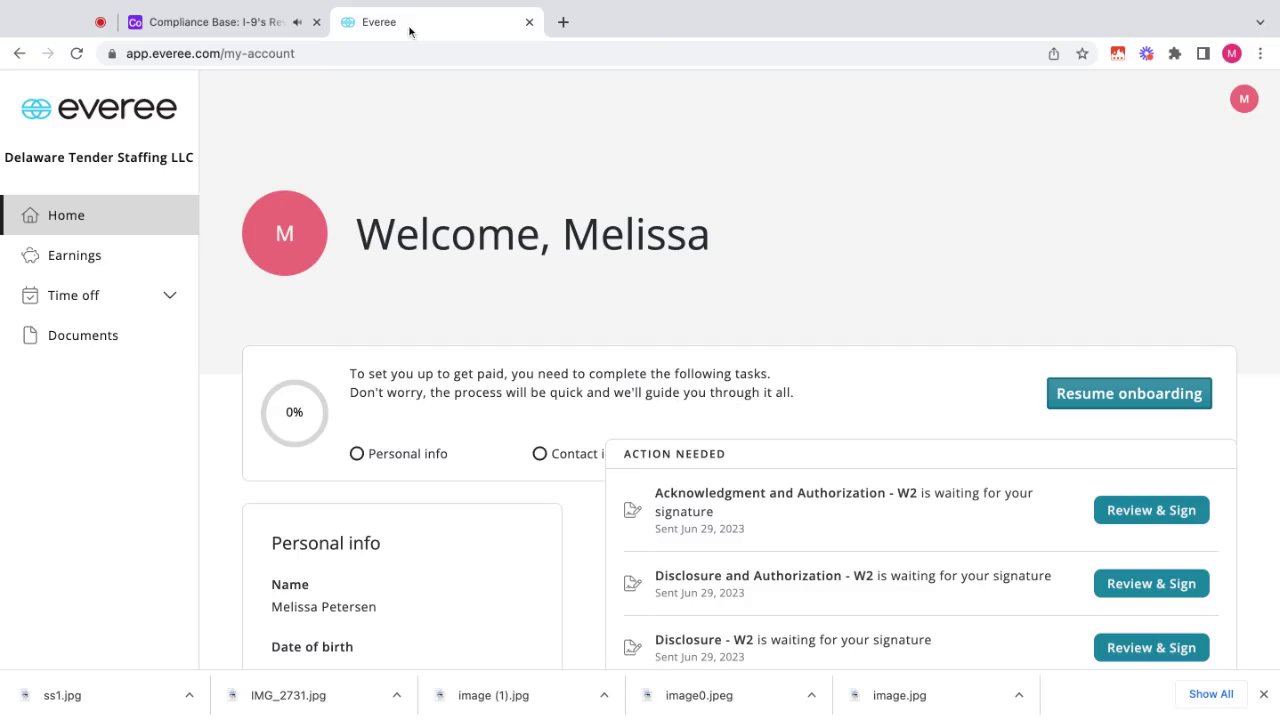The height and width of the screenshot is (720, 1280).
Task: Open the browser extensions puzzle icon
Action: click(x=1175, y=54)
